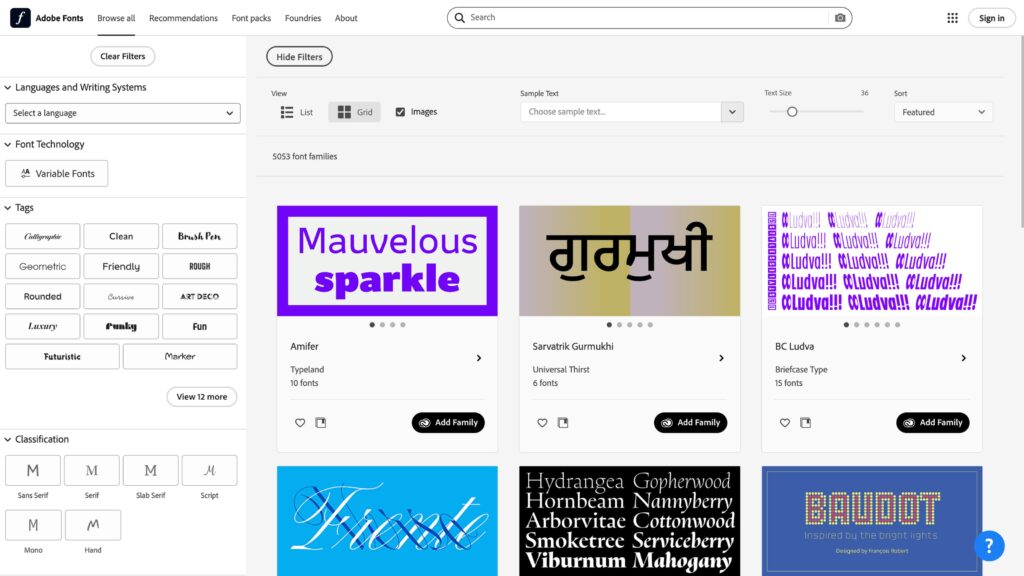Viewport: 1024px width, 576px height.
Task: Select the Script classification icon
Action: click(x=209, y=470)
